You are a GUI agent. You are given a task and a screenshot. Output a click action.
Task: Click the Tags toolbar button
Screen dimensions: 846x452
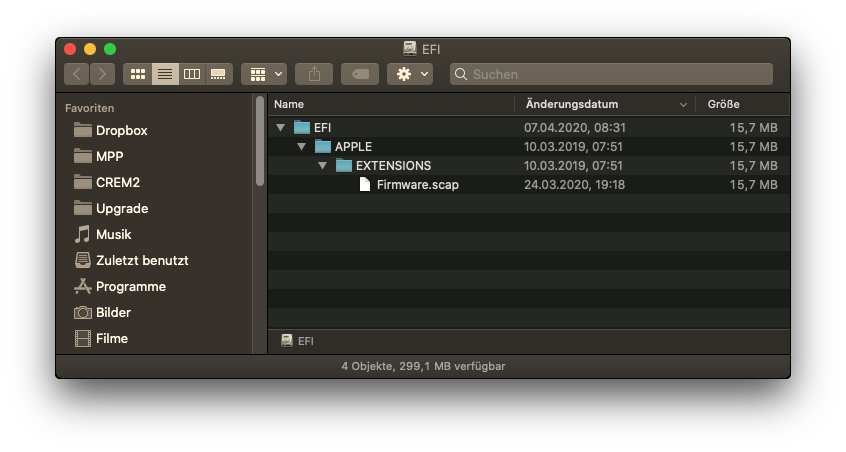(360, 74)
